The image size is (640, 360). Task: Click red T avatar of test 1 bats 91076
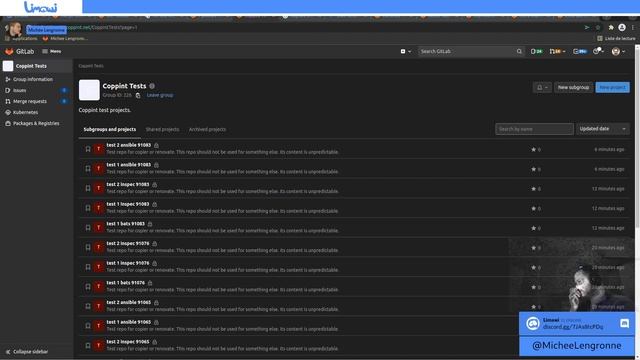98,287
